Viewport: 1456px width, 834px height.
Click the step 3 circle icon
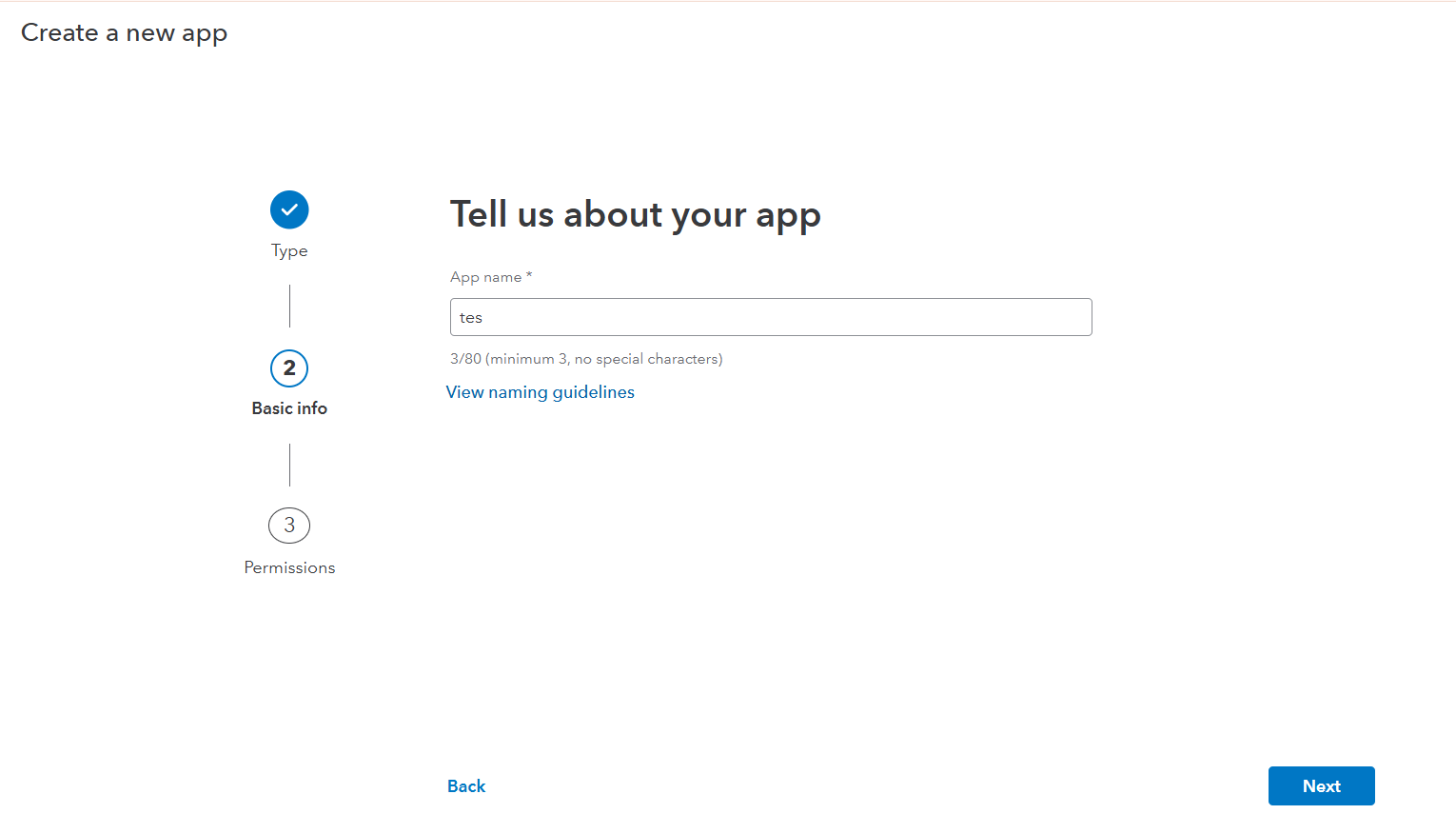click(289, 526)
